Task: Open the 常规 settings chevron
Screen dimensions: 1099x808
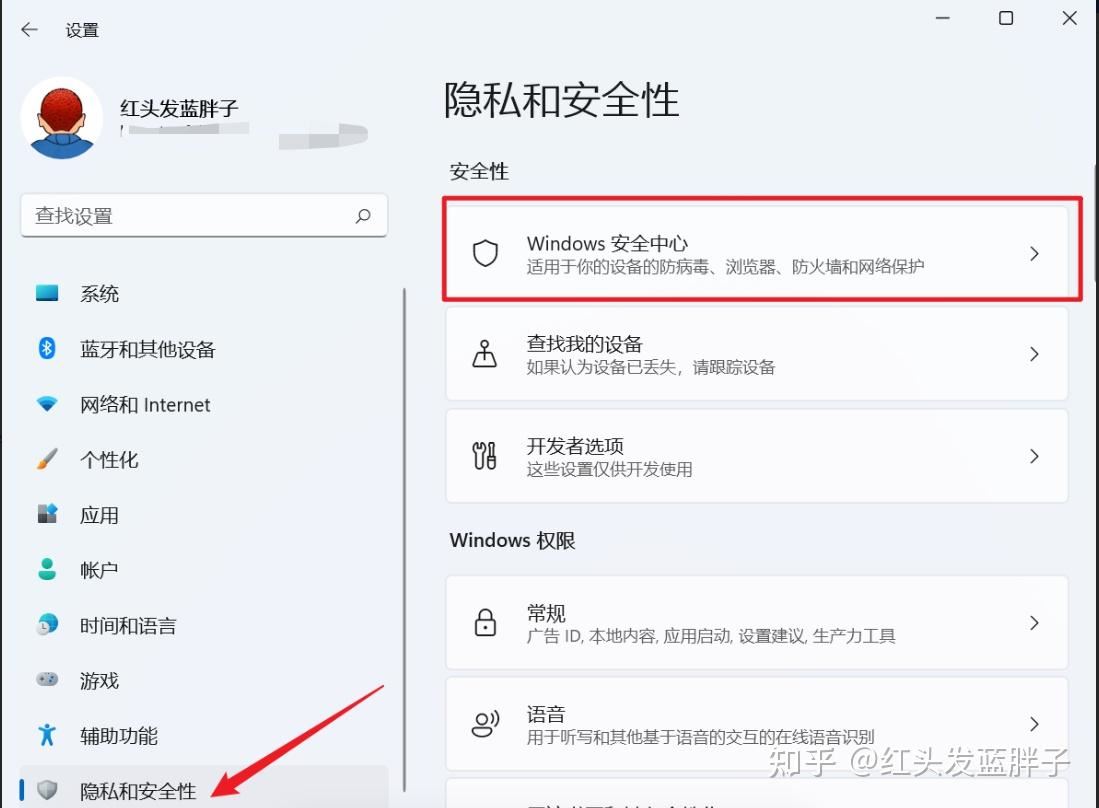Action: pos(1034,623)
